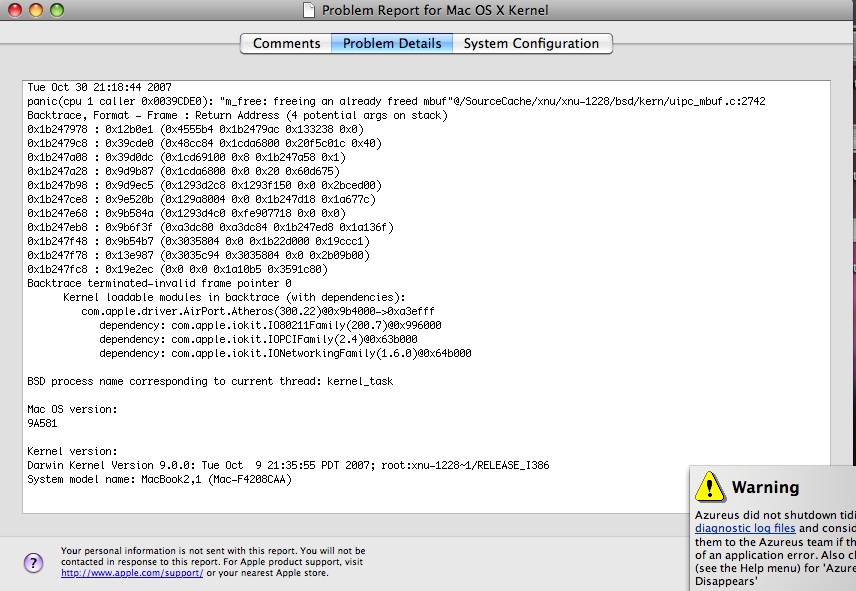Click the purple help question mark button
The image size is (856, 591).
pyautogui.click(x=33, y=563)
